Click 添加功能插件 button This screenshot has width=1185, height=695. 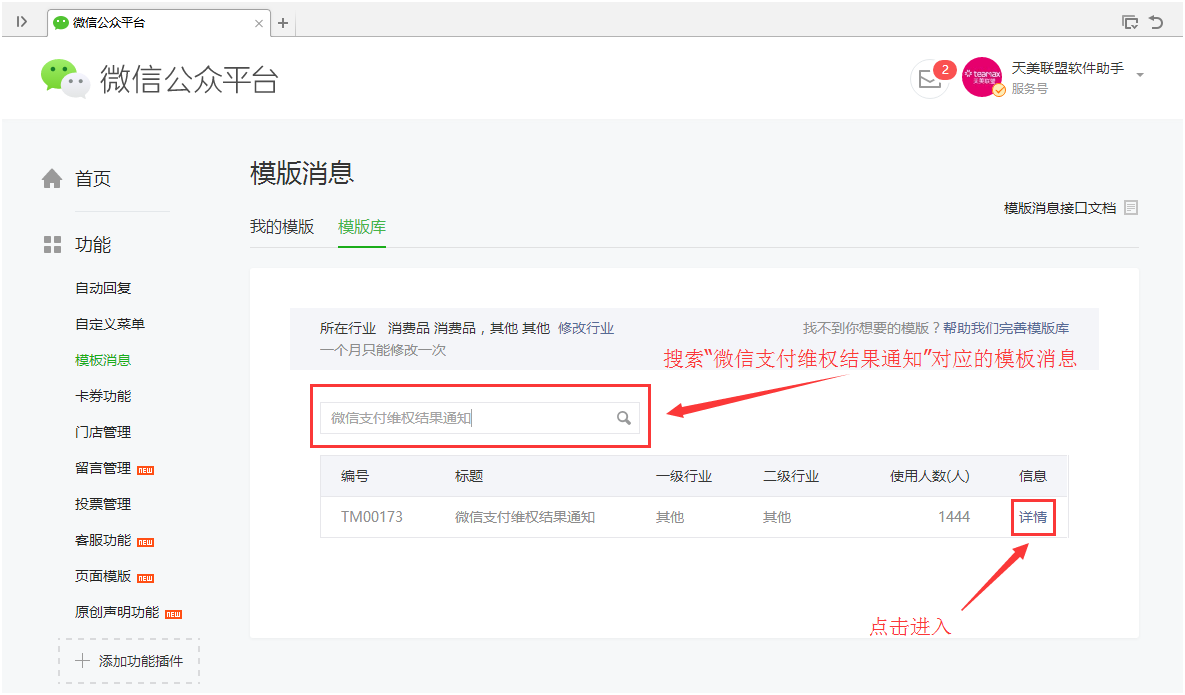tap(129, 661)
